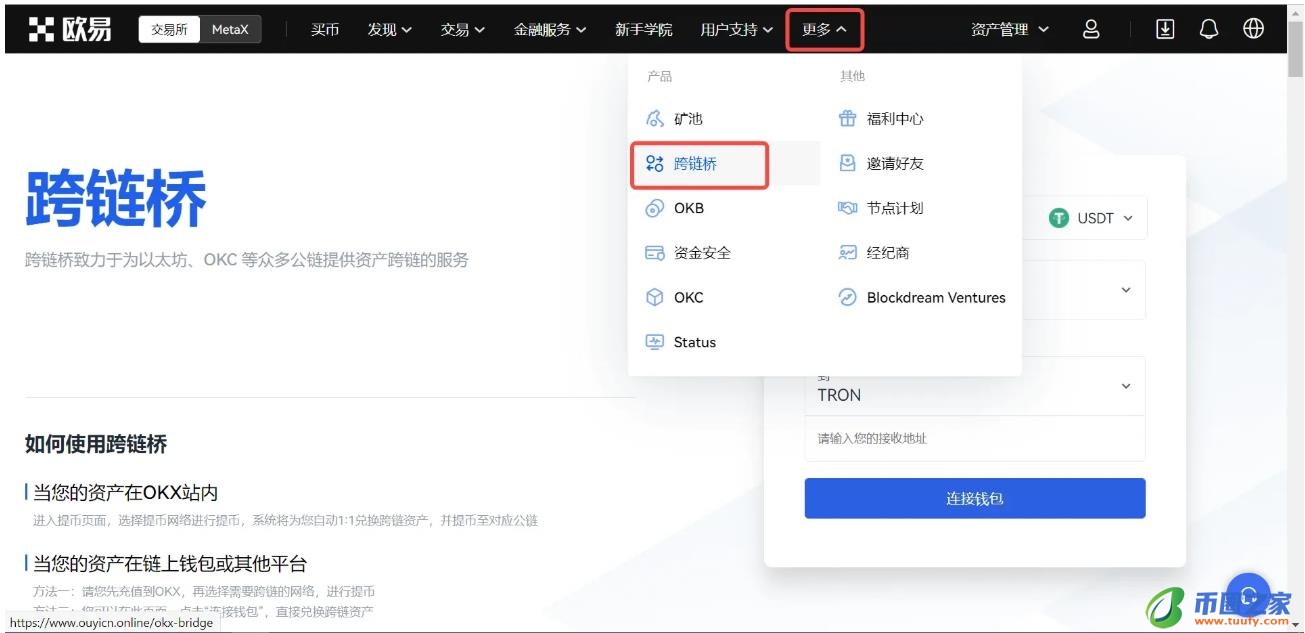Open the notifications bell
This screenshot has width=1305, height=633.
coord(1209,30)
